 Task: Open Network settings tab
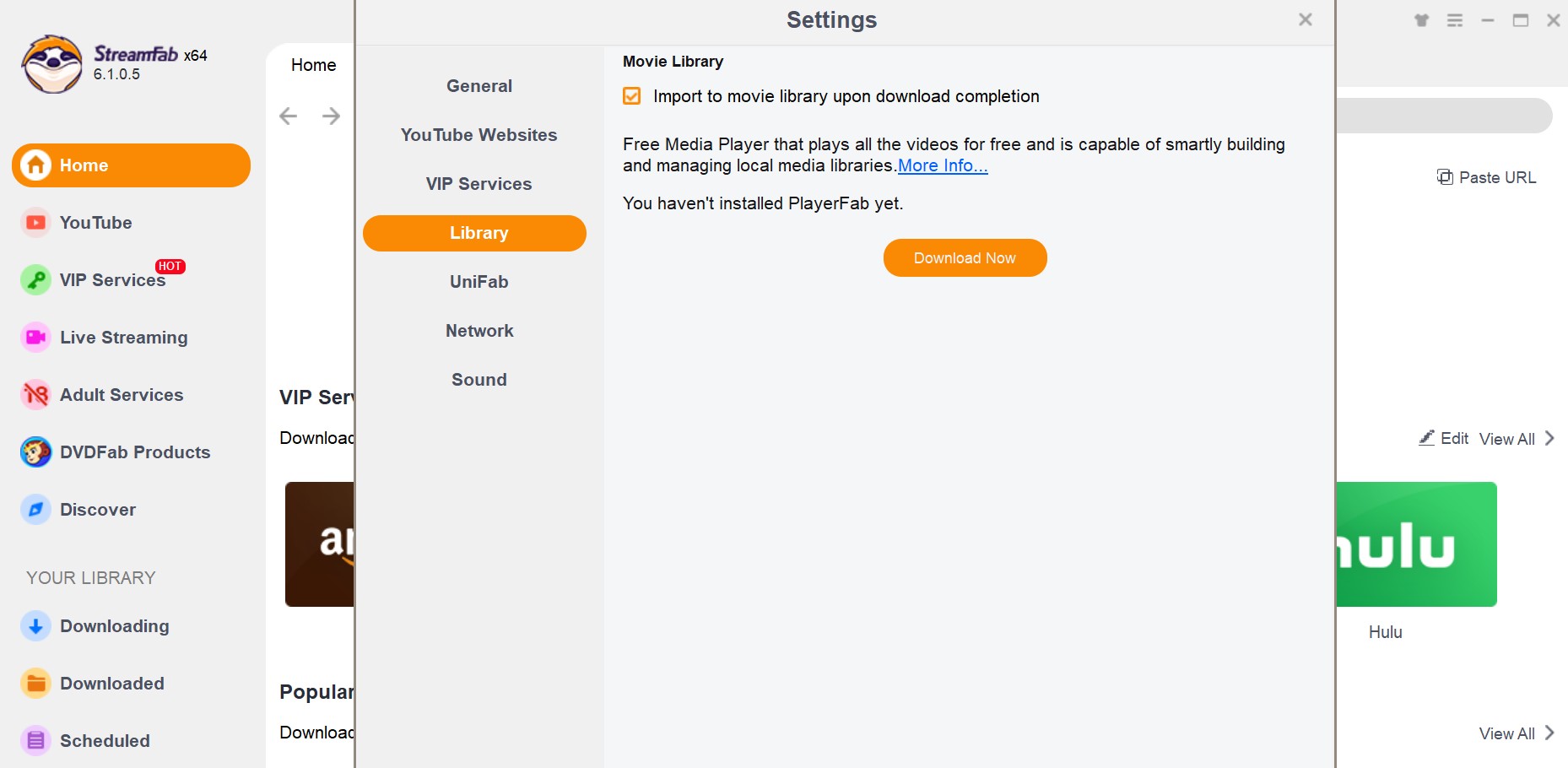[479, 331]
